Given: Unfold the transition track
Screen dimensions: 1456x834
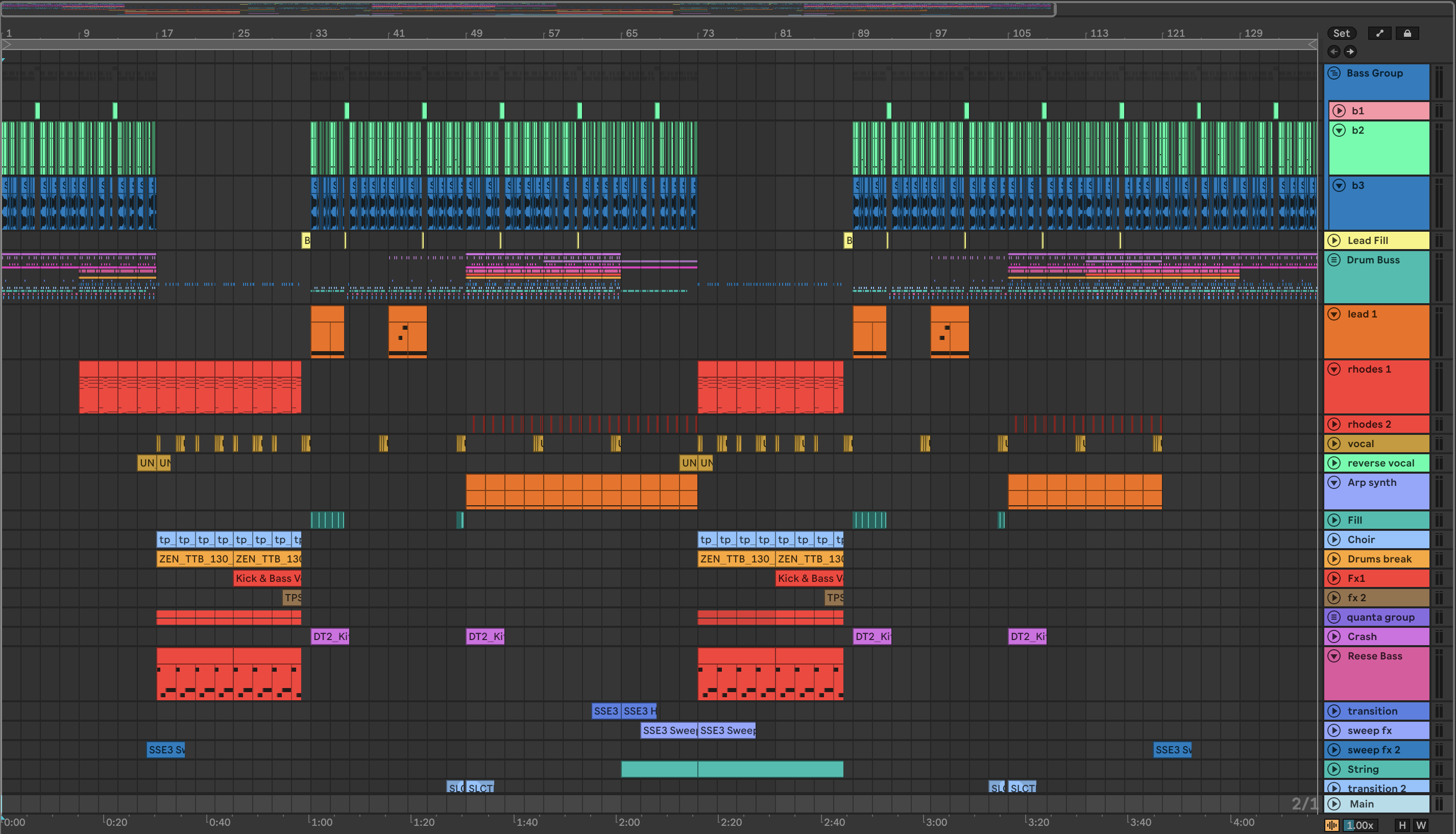Looking at the screenshot, I should click(1334, 711).
